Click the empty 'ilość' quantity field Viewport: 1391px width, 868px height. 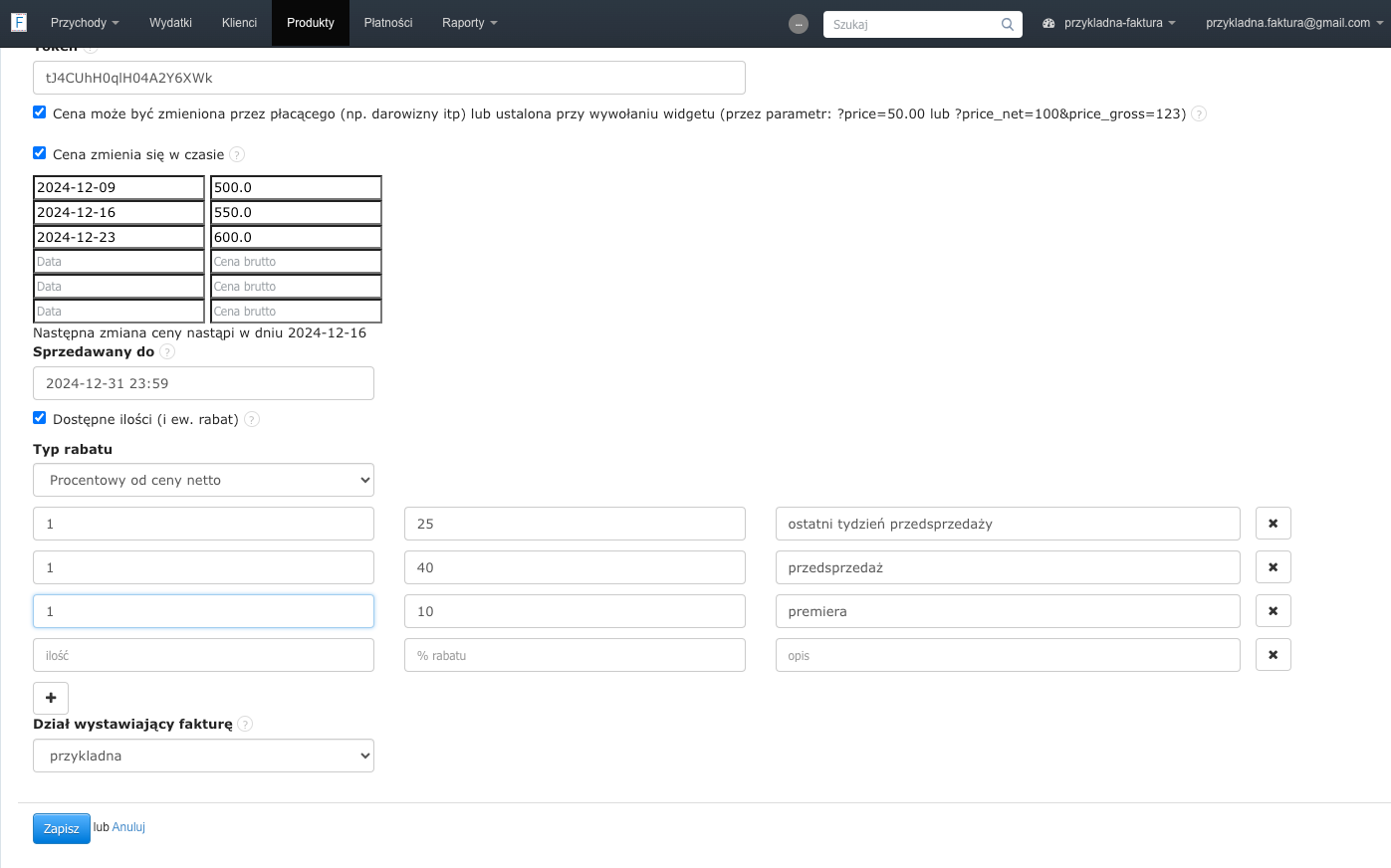click(203, 655)
